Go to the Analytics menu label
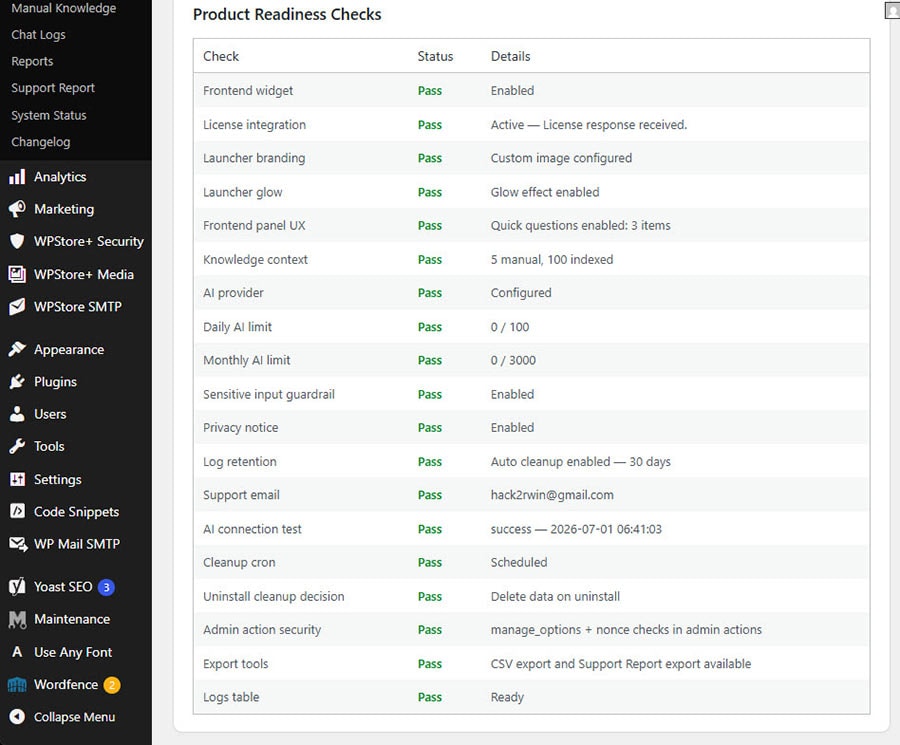The image size is (900, 745). tap(60, 177)
